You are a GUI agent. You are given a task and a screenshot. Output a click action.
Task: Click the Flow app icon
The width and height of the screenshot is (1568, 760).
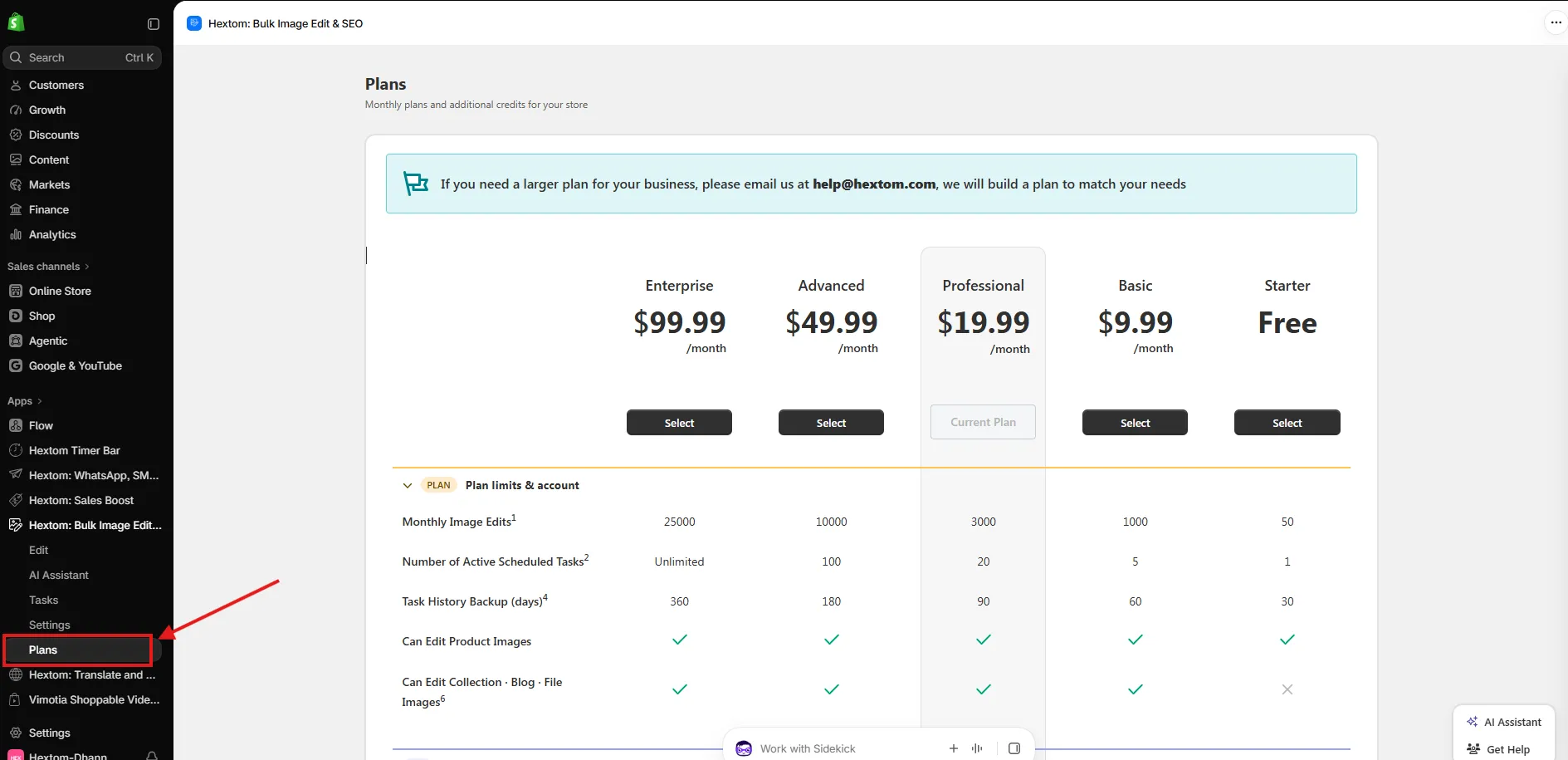point(16,425)
